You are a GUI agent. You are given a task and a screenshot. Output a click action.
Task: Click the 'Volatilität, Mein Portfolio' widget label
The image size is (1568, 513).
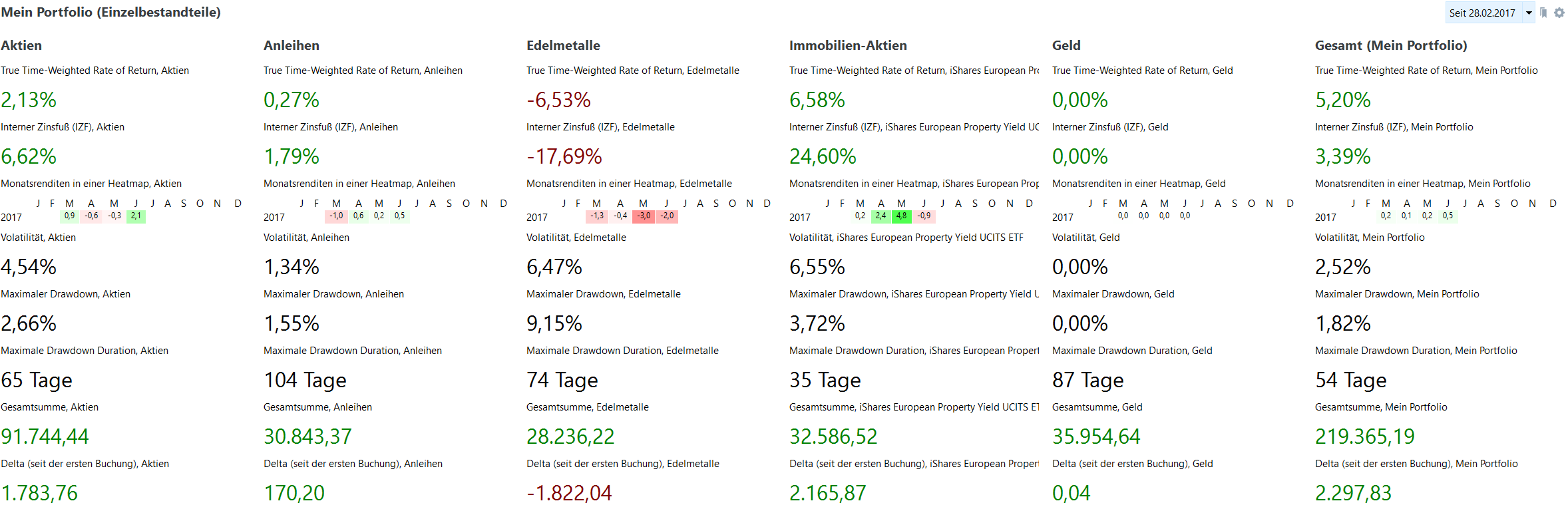coord(1370,238)
